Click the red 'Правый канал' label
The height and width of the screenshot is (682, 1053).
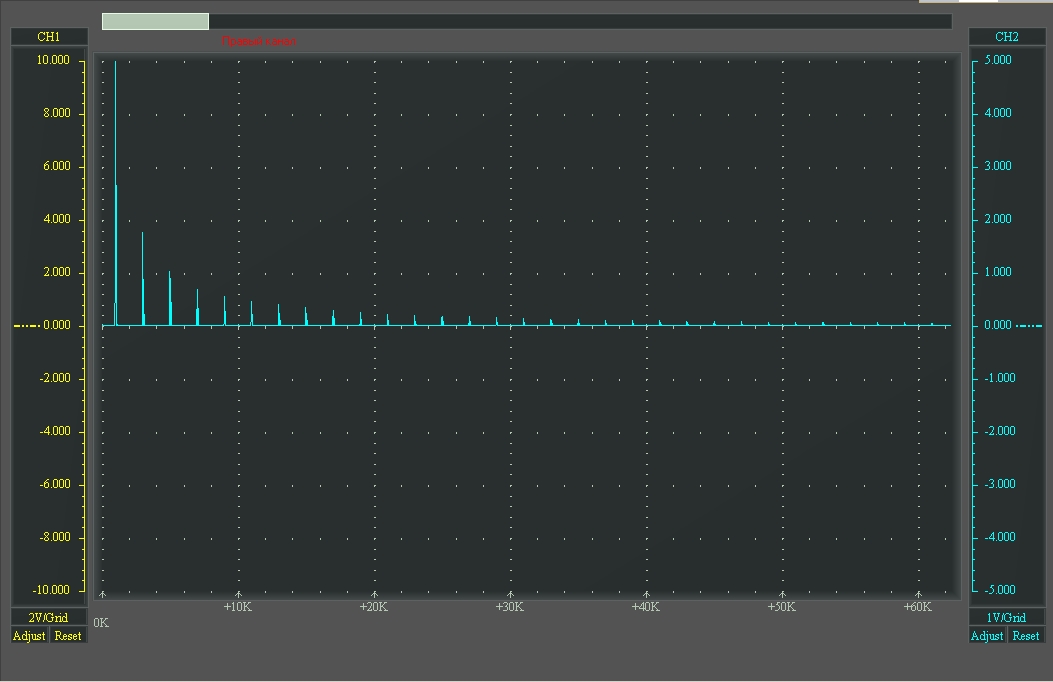click(x=259, y=41)
